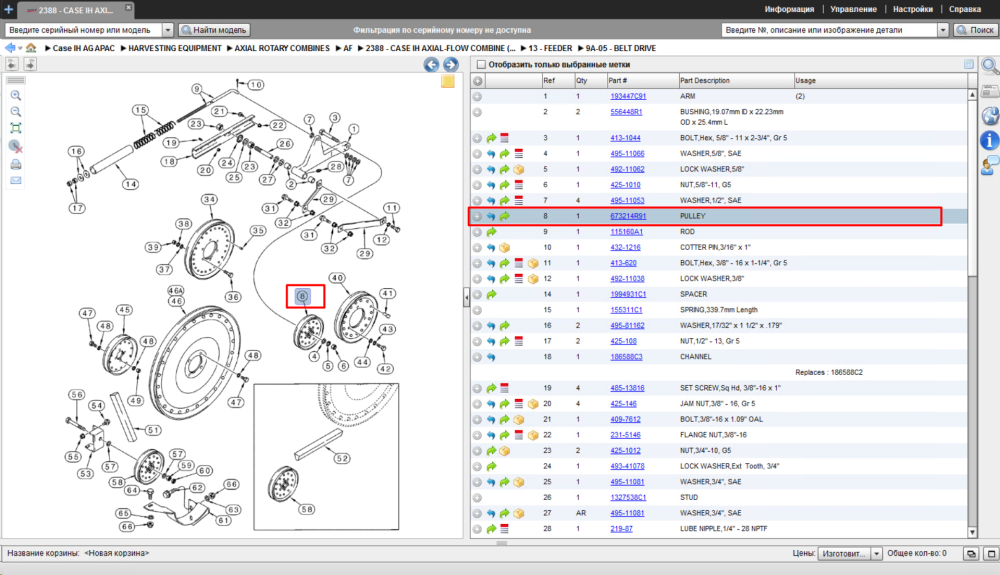Open basket window icon in status bar
This screenshot has height=575, width=1000.
pos(971,553)
